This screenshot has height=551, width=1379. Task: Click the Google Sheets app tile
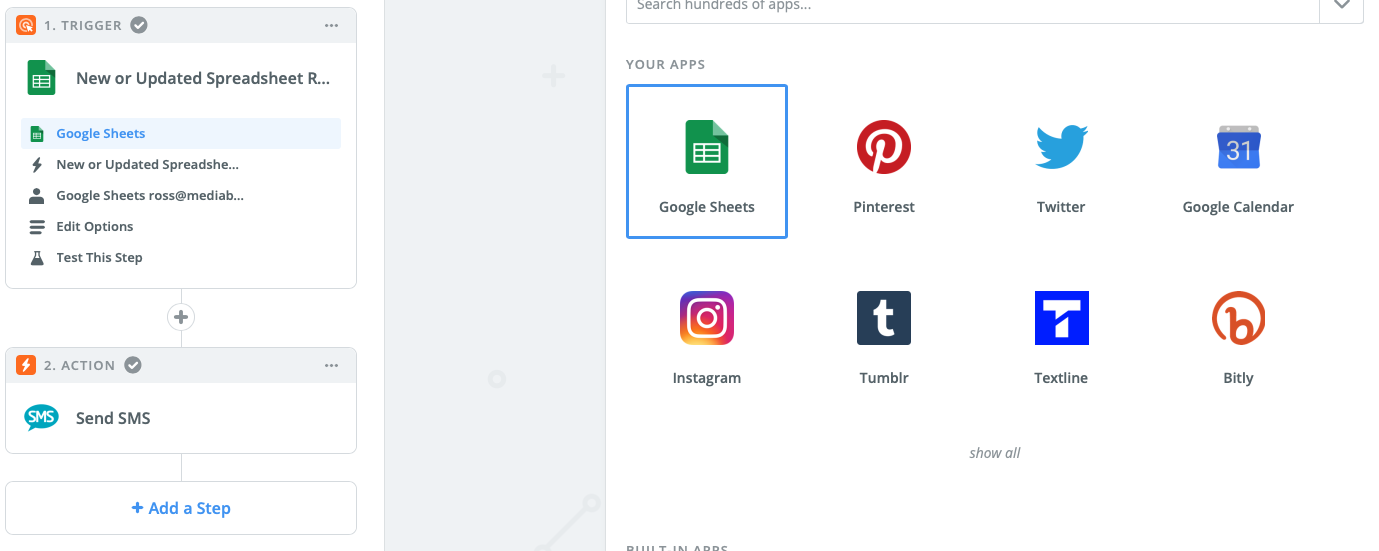pyautogui.click(x=707, y=161)
